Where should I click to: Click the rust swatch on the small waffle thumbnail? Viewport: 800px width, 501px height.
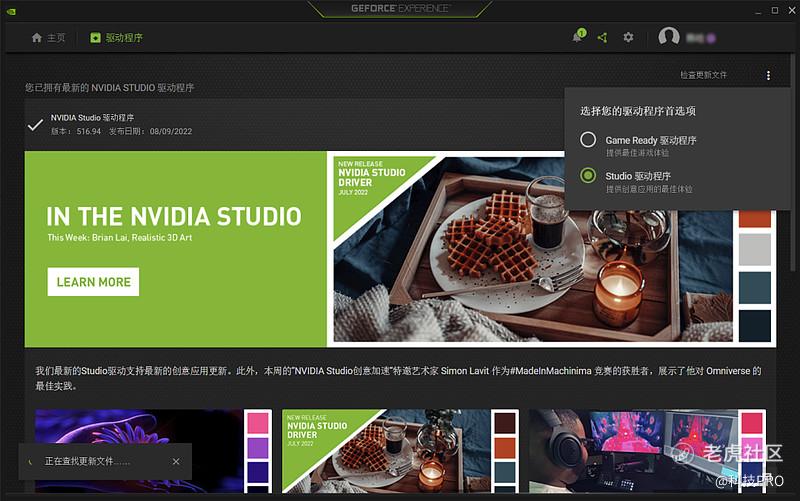point(505,447)
